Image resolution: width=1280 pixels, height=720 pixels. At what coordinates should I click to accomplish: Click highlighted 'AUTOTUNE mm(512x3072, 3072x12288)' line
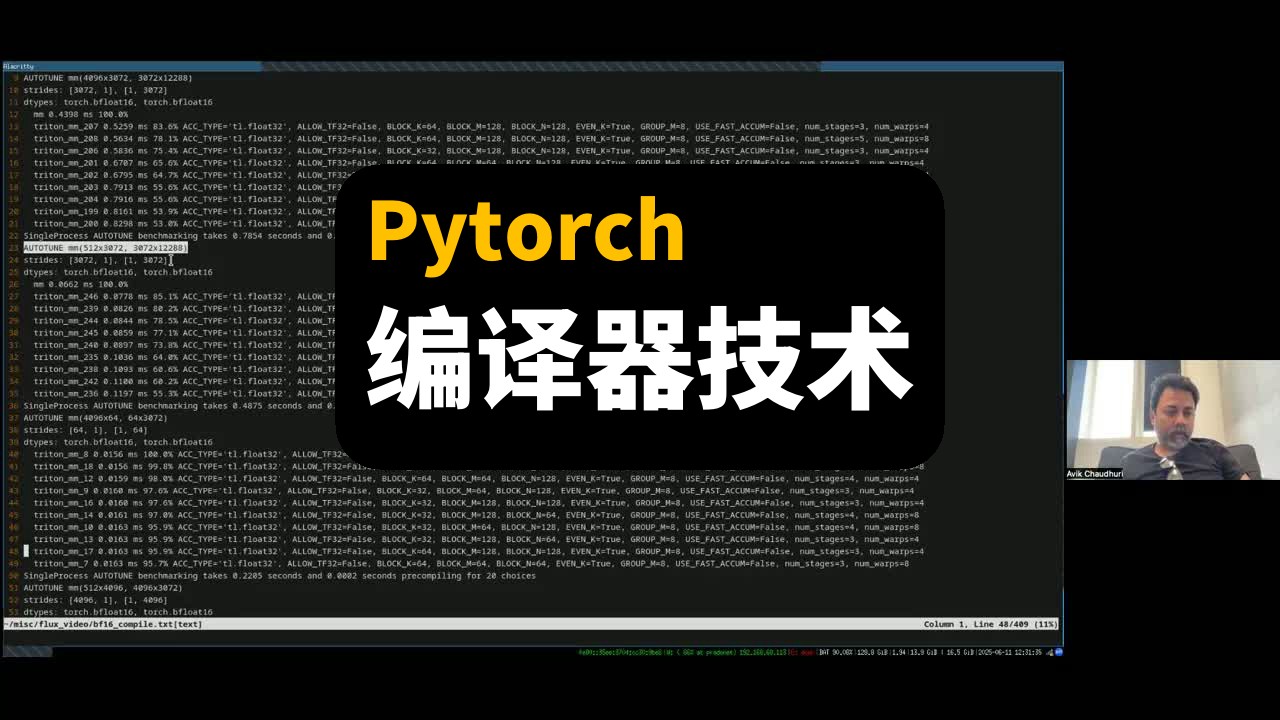coord(106,248)
